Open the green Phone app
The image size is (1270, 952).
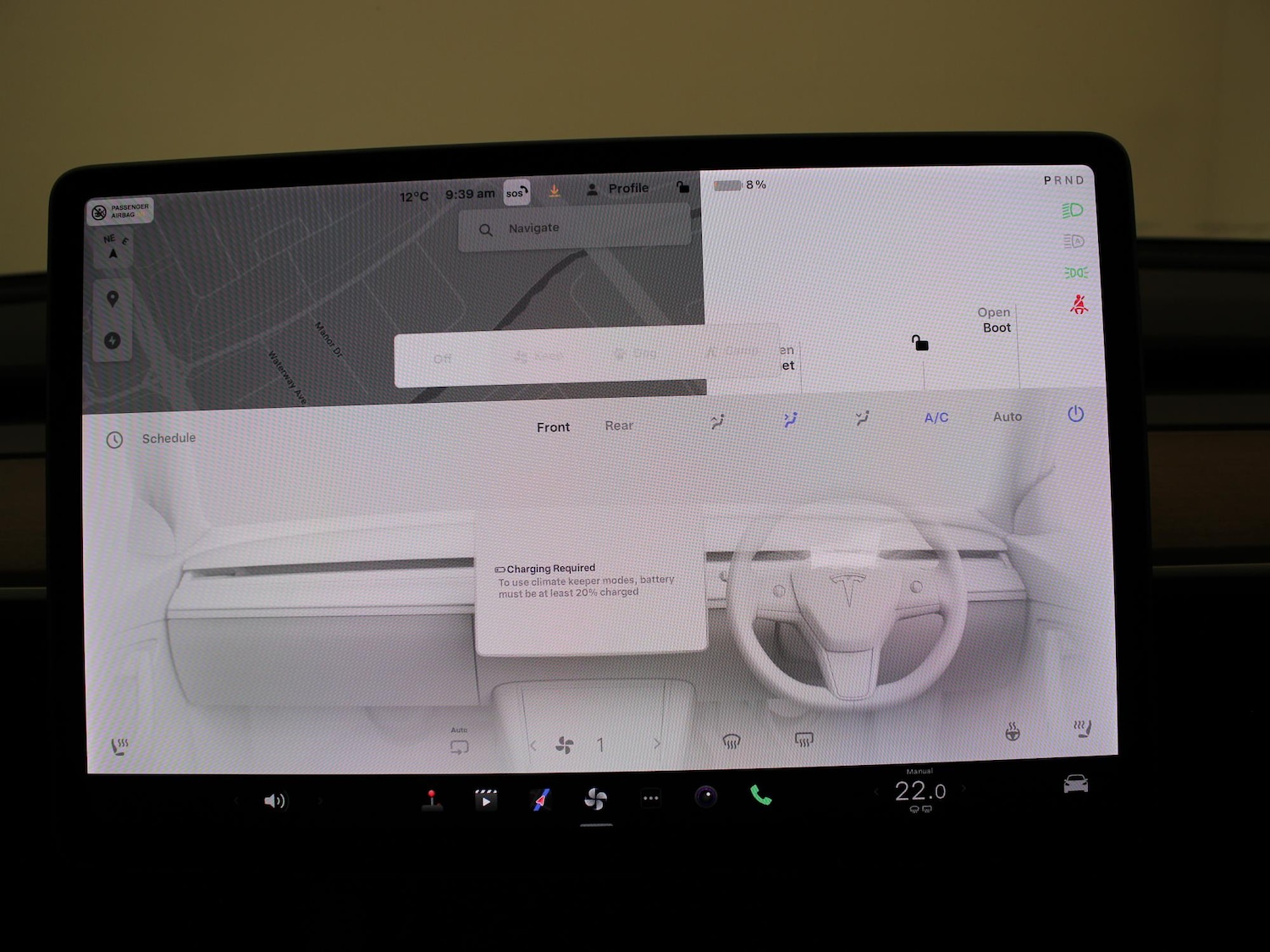coord(760,795)
